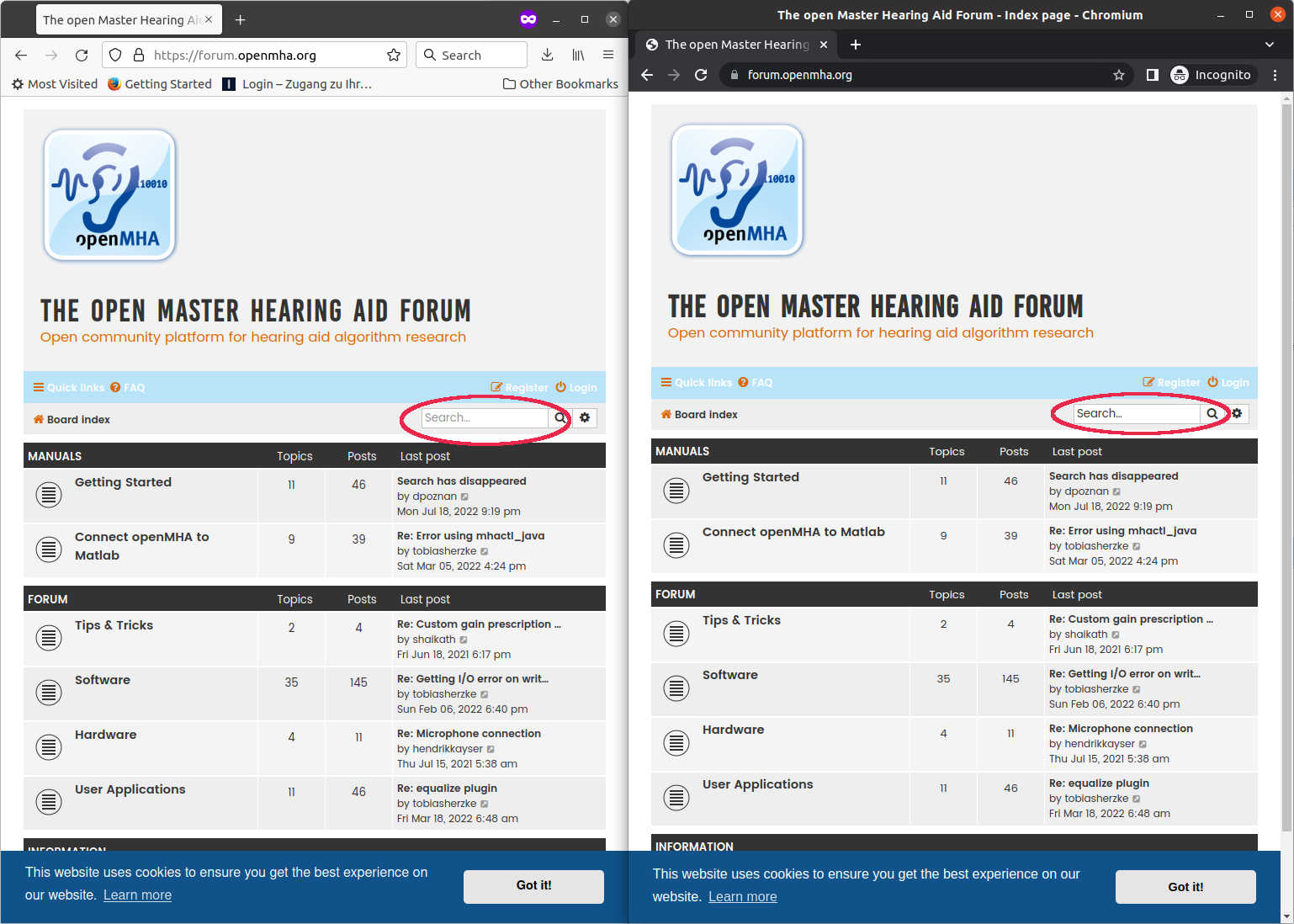Click Login link in Chromium forum
Screen dimensions: 1294x924
[x=1228, y=383]
